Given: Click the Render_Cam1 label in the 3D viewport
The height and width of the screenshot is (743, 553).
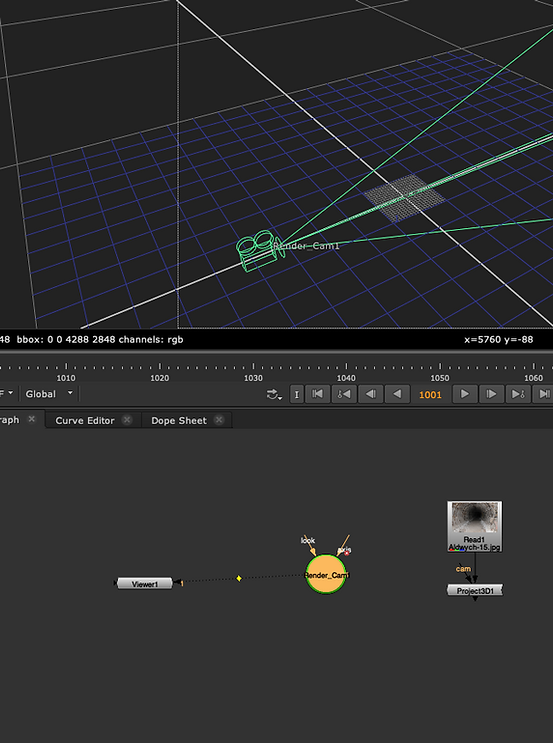Looking at the screenshot, I should click(x=307, y=246).
